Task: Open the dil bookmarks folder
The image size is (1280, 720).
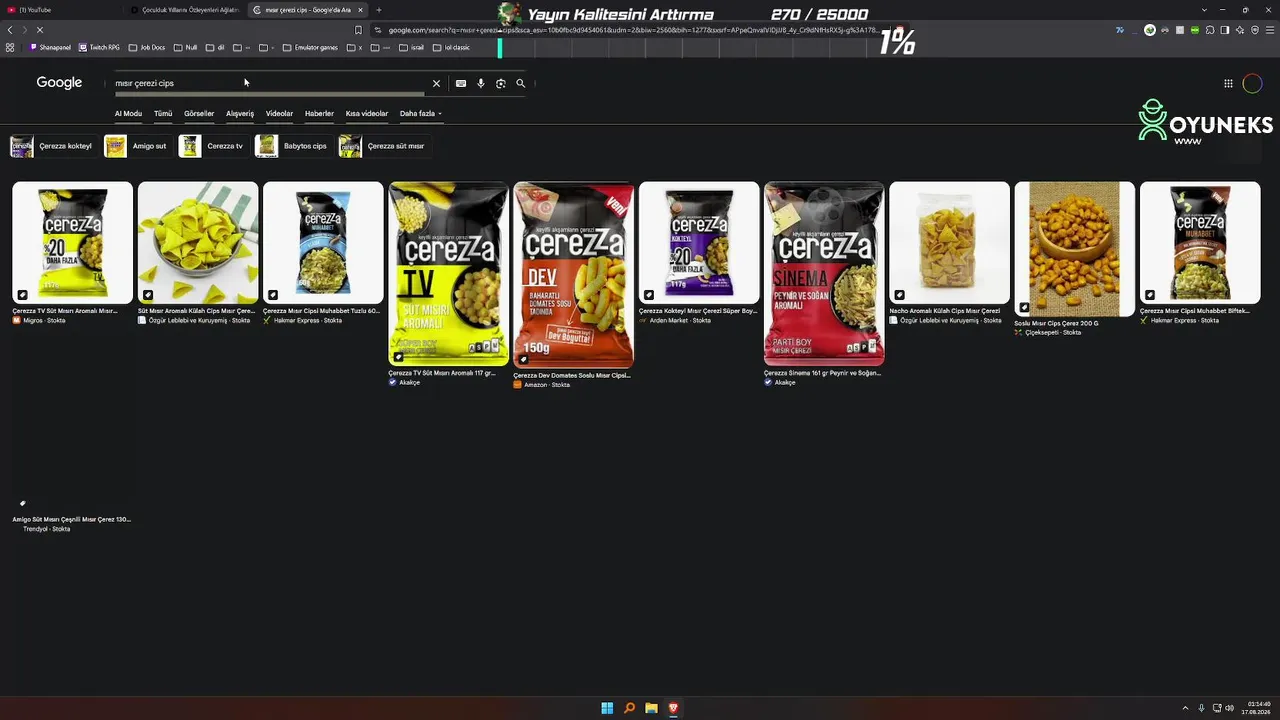Action: pos(215,47)
